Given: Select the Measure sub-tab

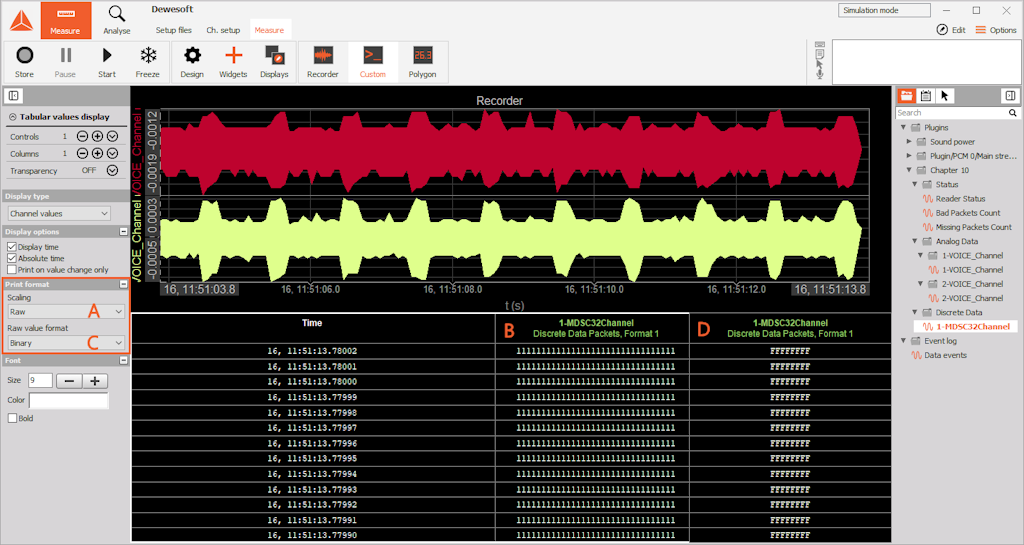Looking at the screenshot, I should coord(269,30).
